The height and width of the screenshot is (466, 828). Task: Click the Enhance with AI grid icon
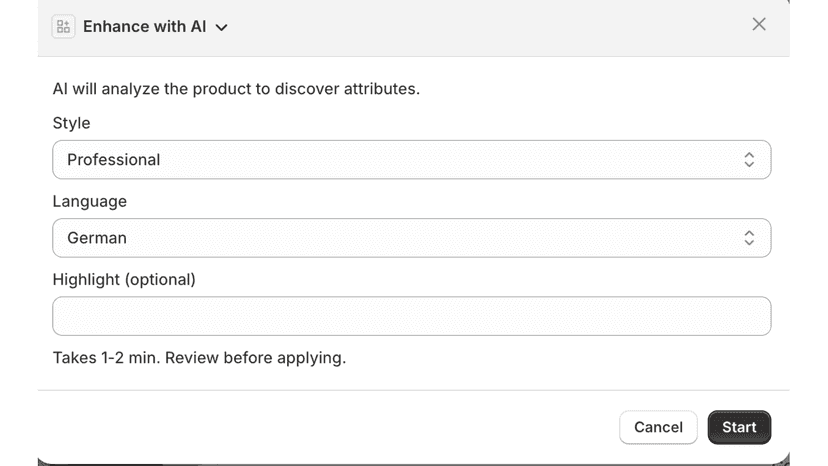(x=63, y=26)
